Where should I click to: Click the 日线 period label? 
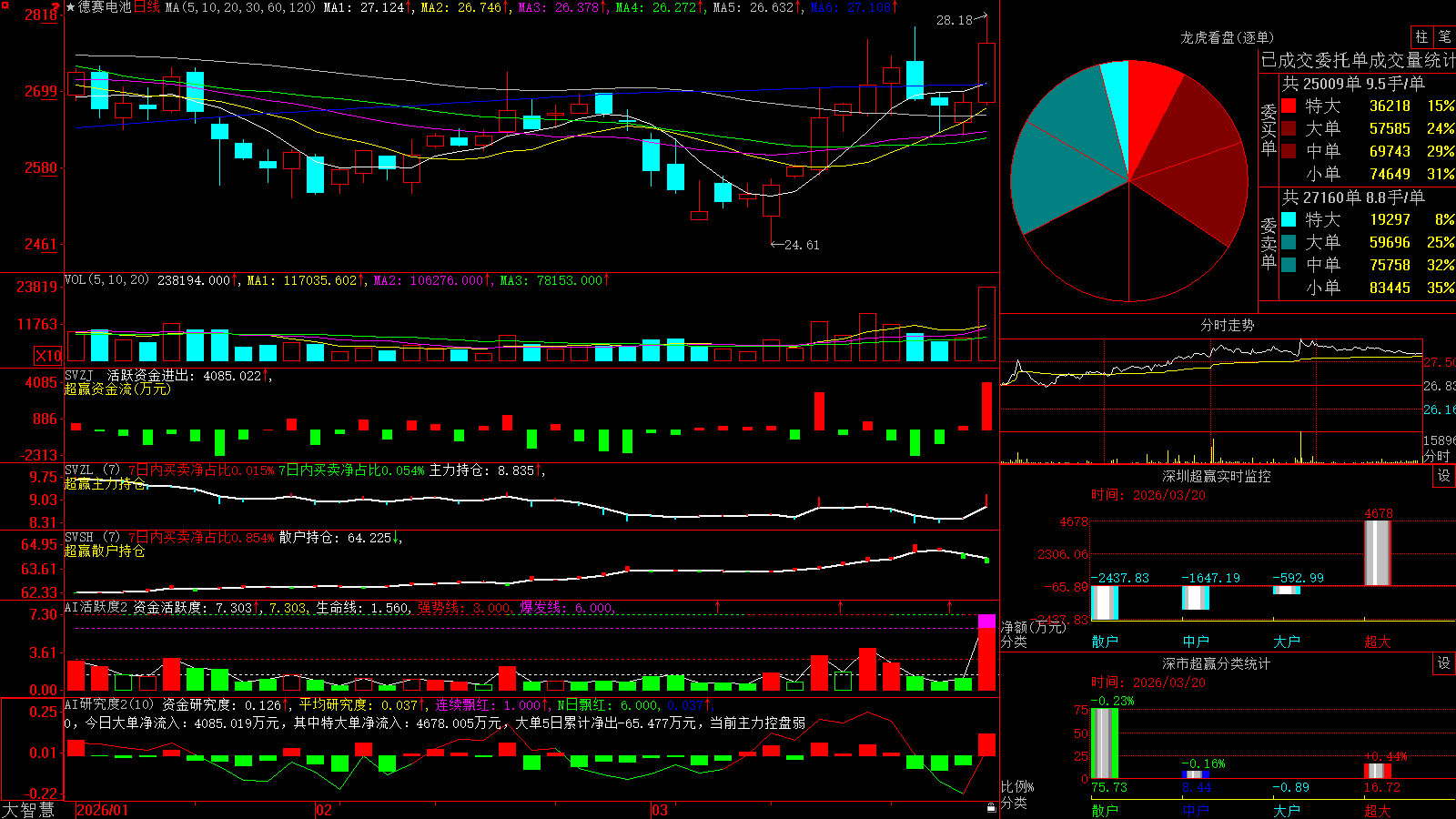[147, 7]
